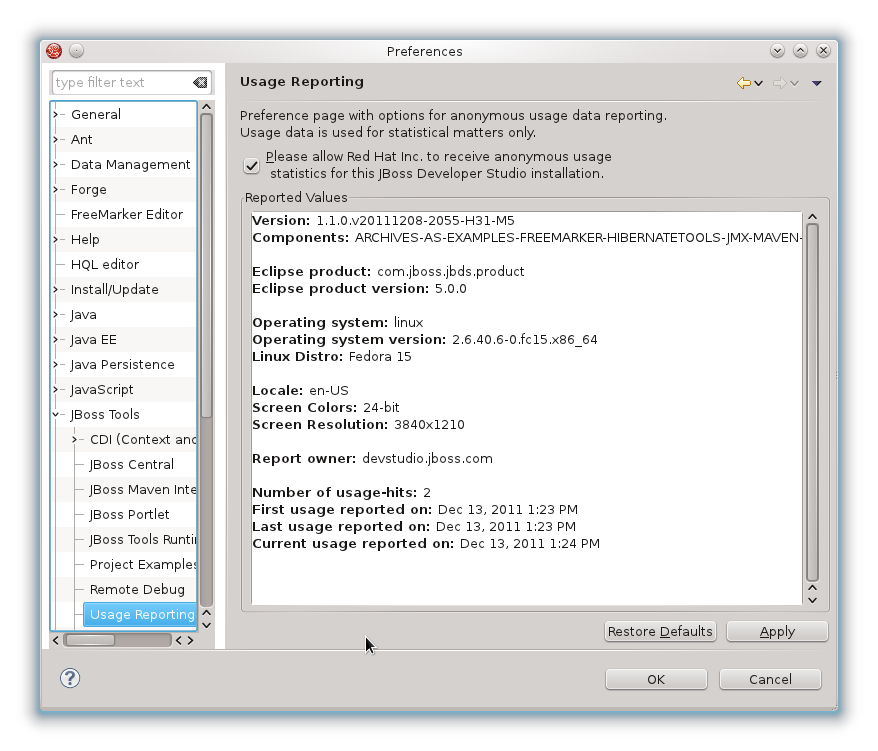878x751 pixels.
Task: Open JBoss Maven Integration page
Action: point(143,489)
